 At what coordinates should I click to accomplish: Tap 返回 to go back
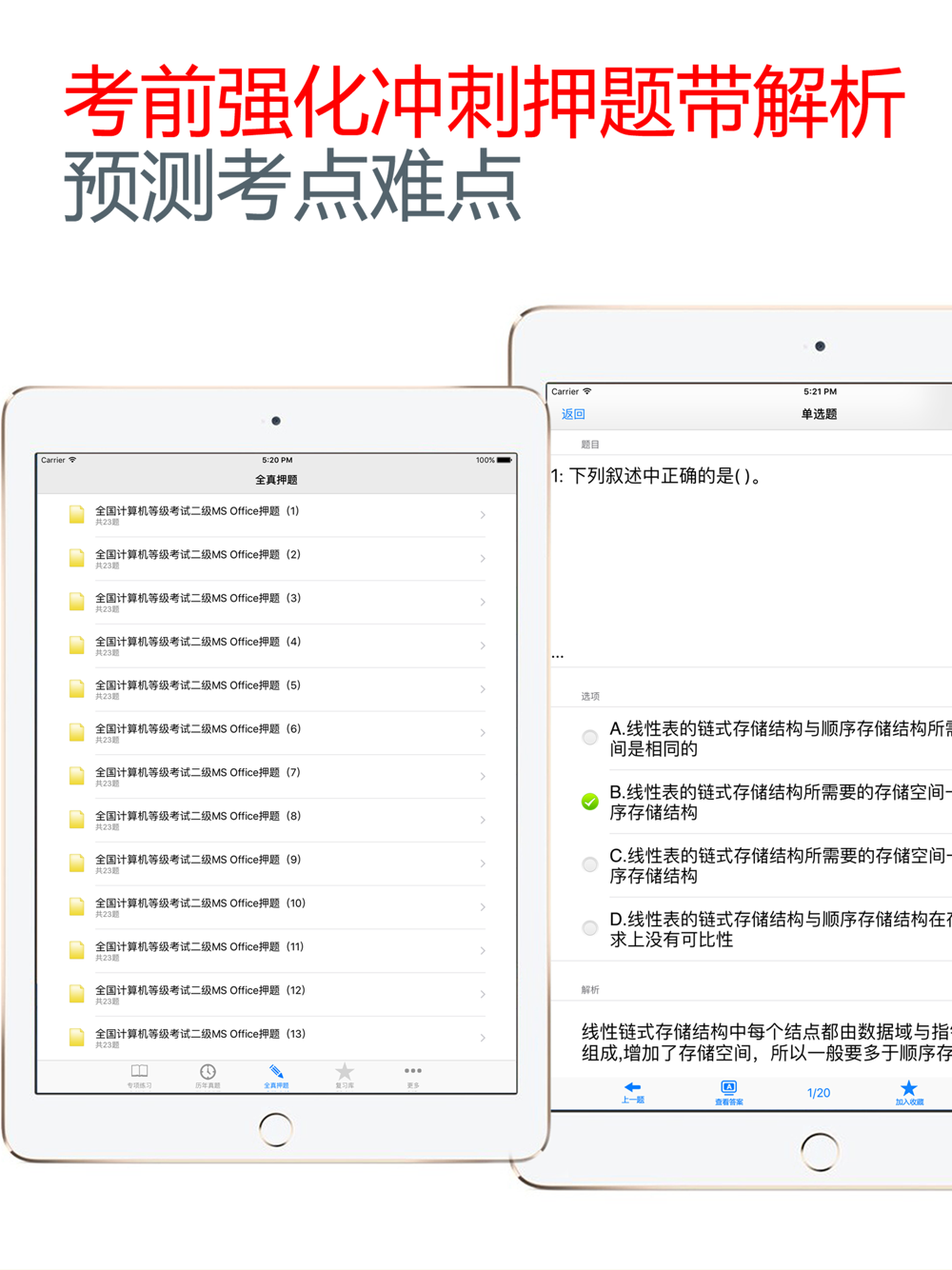573,414
